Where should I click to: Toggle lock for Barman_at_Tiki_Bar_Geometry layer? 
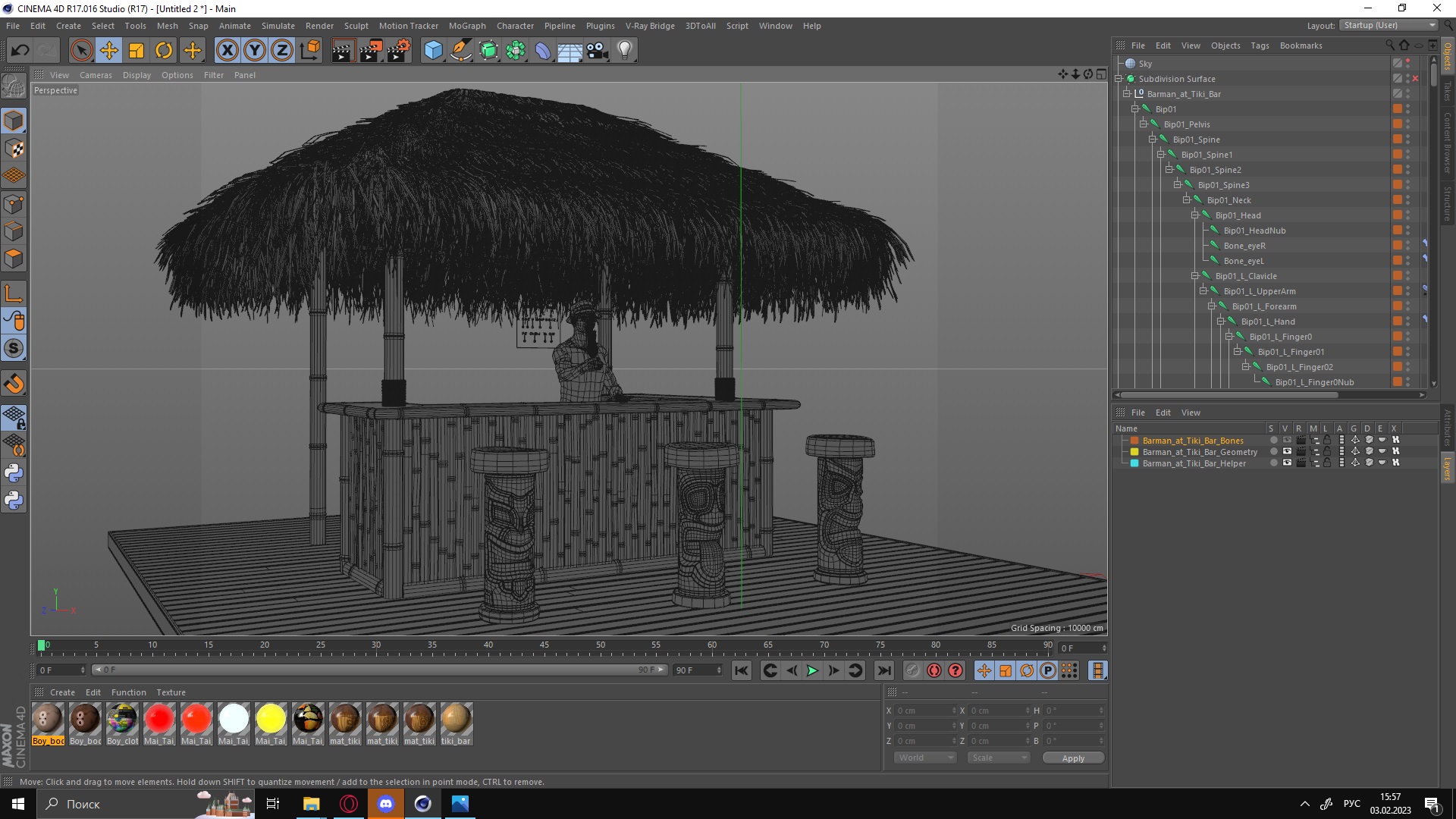point(1327,452)
